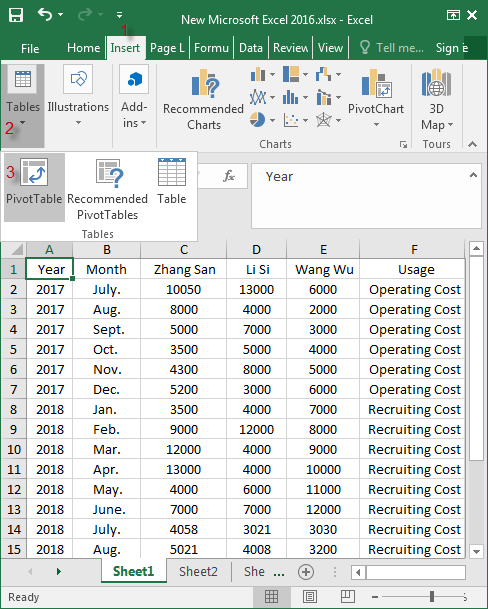488x609 pixels.
Task: Click the Tables group button
Action: click(x=23, y=105)
